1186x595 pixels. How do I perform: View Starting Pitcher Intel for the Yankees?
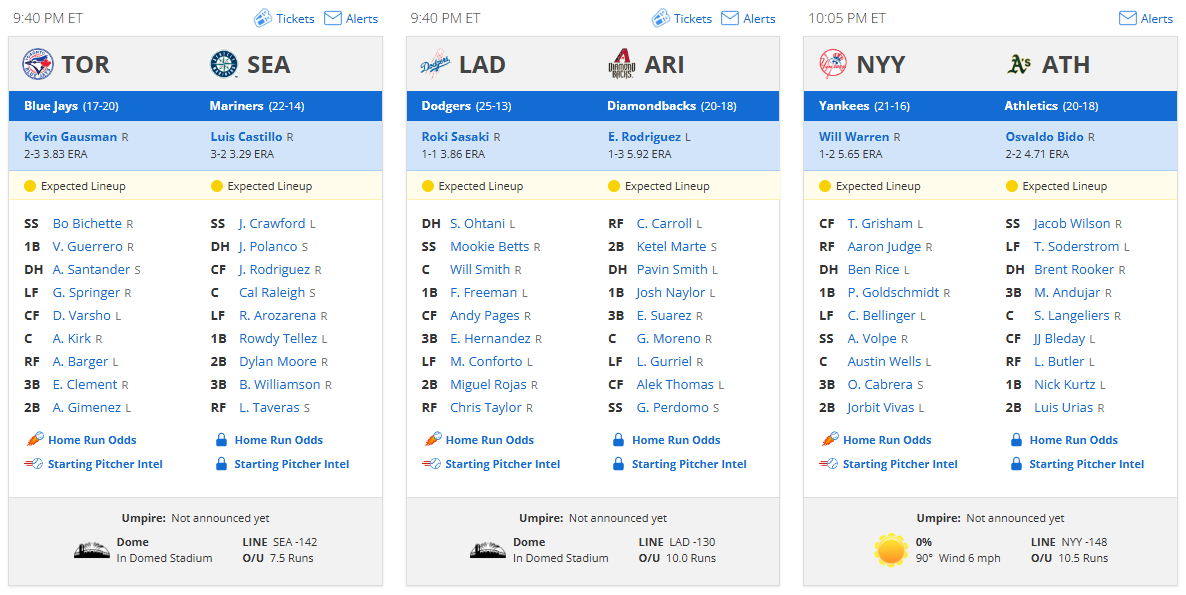900,464
